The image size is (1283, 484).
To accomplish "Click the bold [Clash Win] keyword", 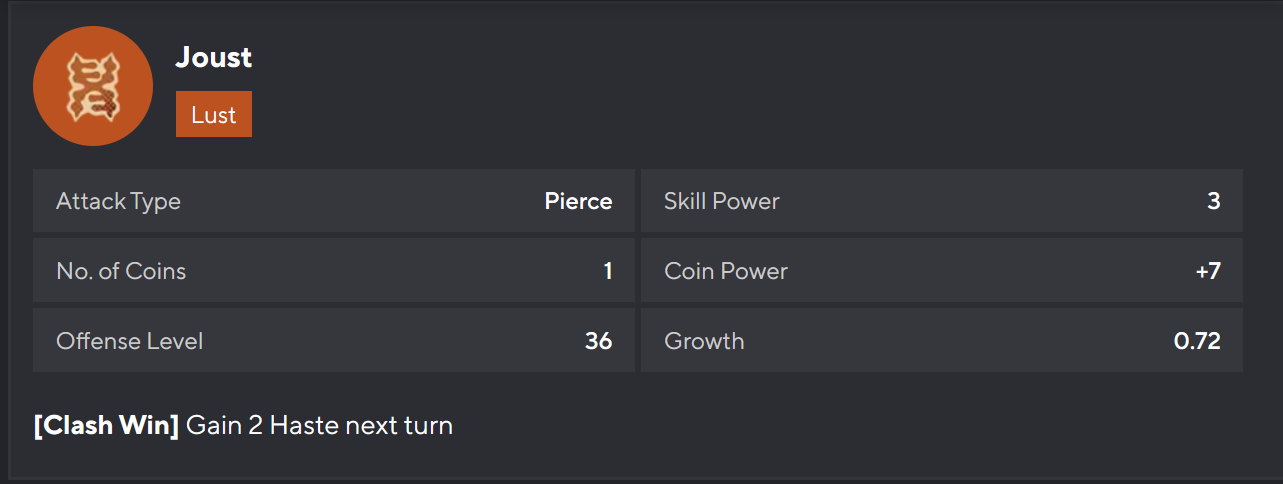I will tap(106, 425).
